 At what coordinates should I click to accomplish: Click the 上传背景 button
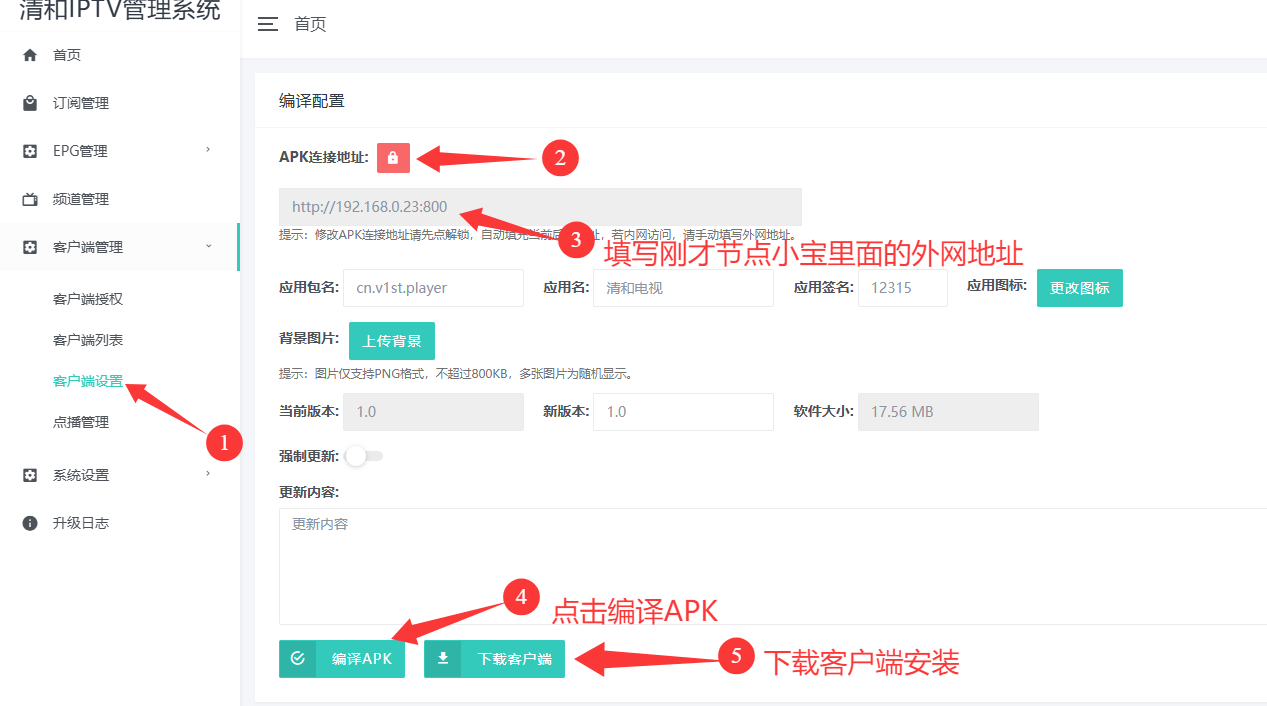coord(392,341)
